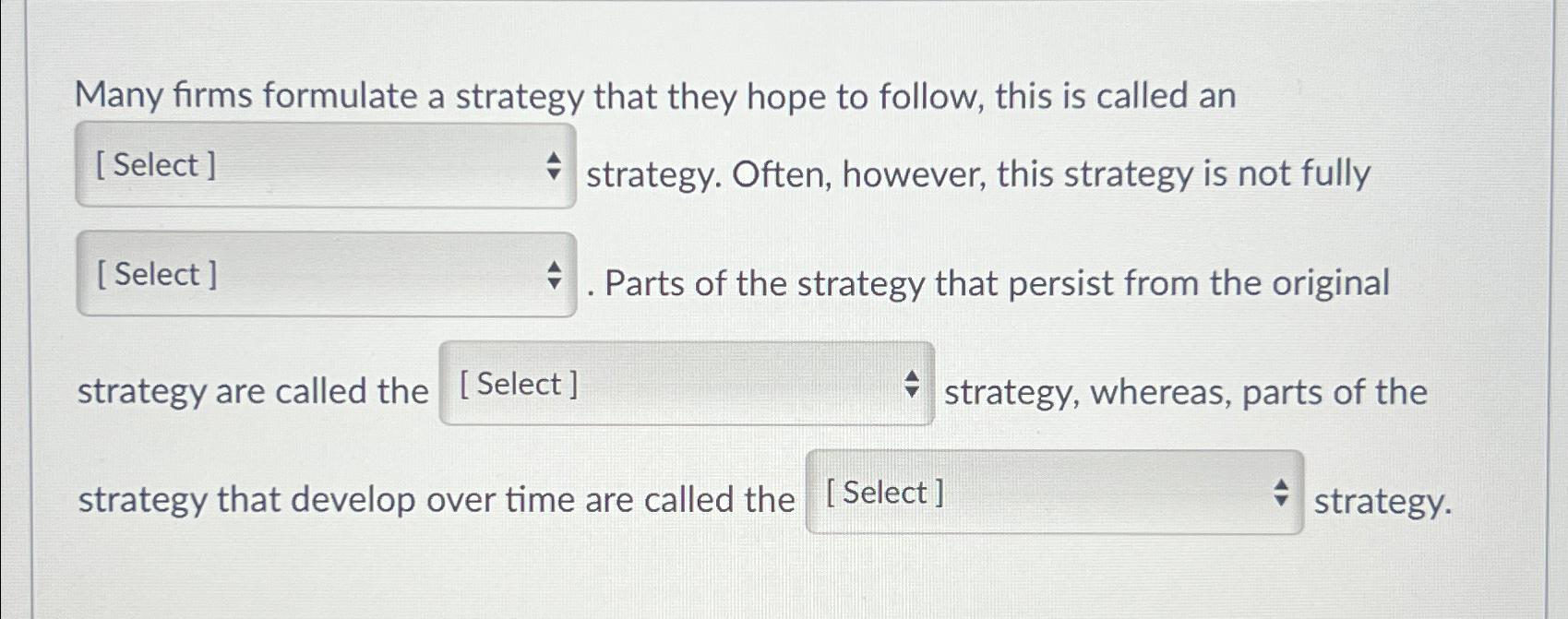Open the first [Select] dropdown for intended strategy
The height and width of the screenshot is (619, 1568).
click(x=323, y=169)
